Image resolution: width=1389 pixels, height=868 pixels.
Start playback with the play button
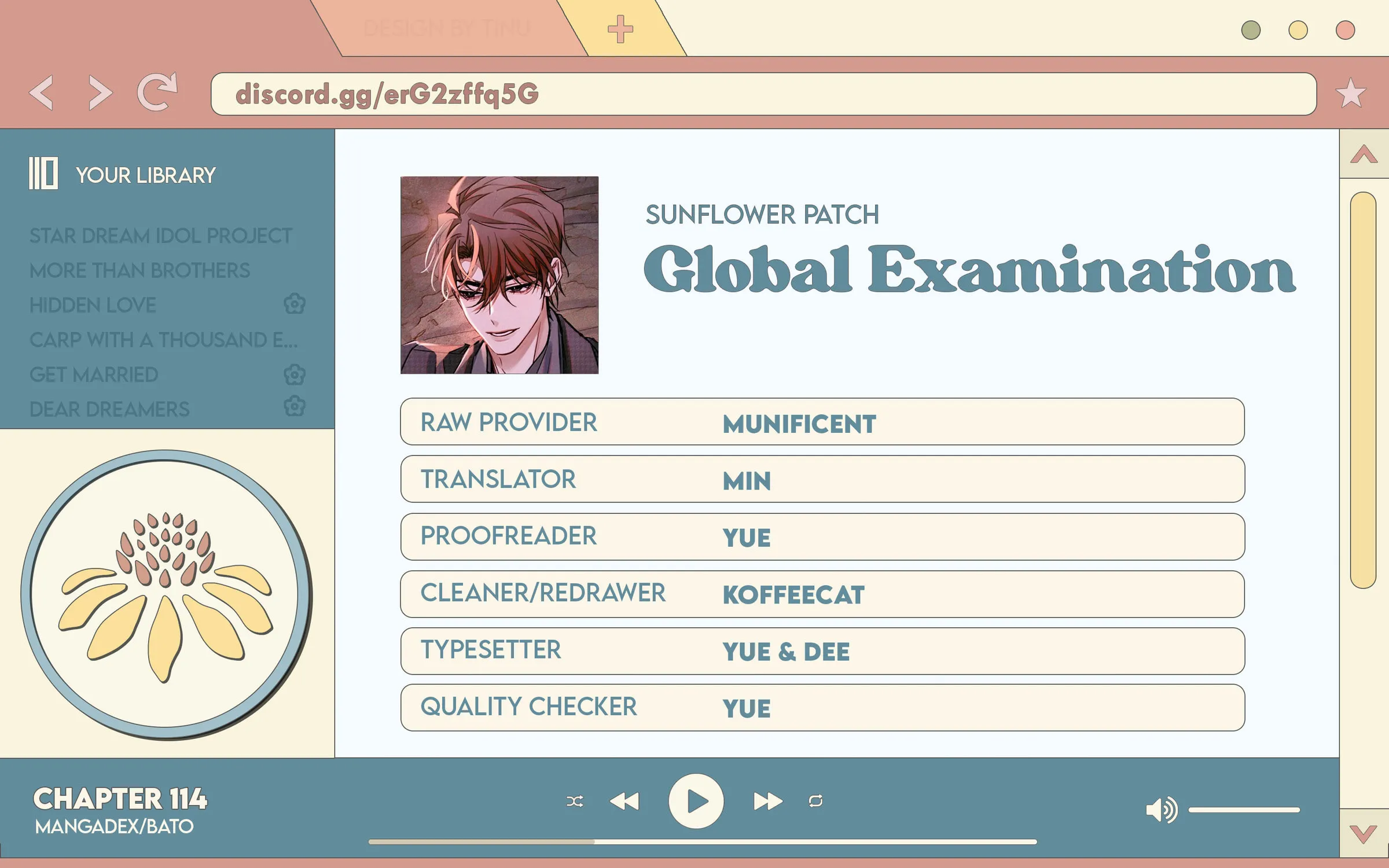696,801
